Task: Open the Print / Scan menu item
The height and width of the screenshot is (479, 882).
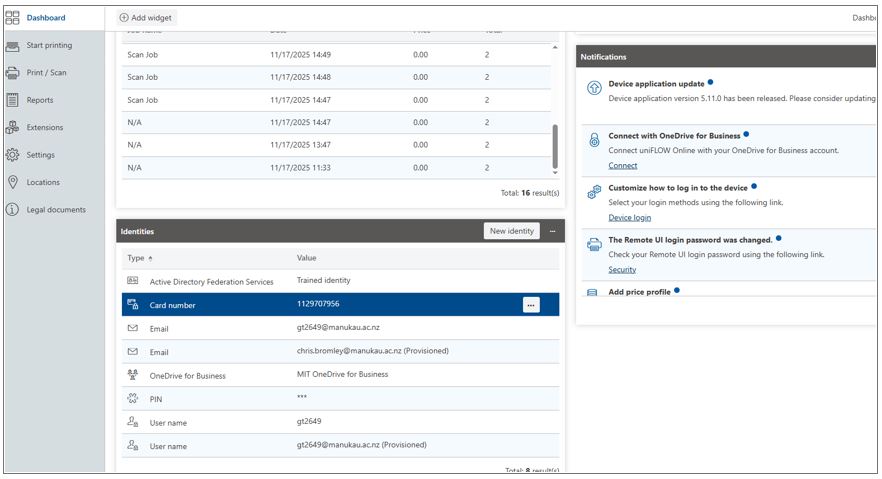Action: [46, 73]
